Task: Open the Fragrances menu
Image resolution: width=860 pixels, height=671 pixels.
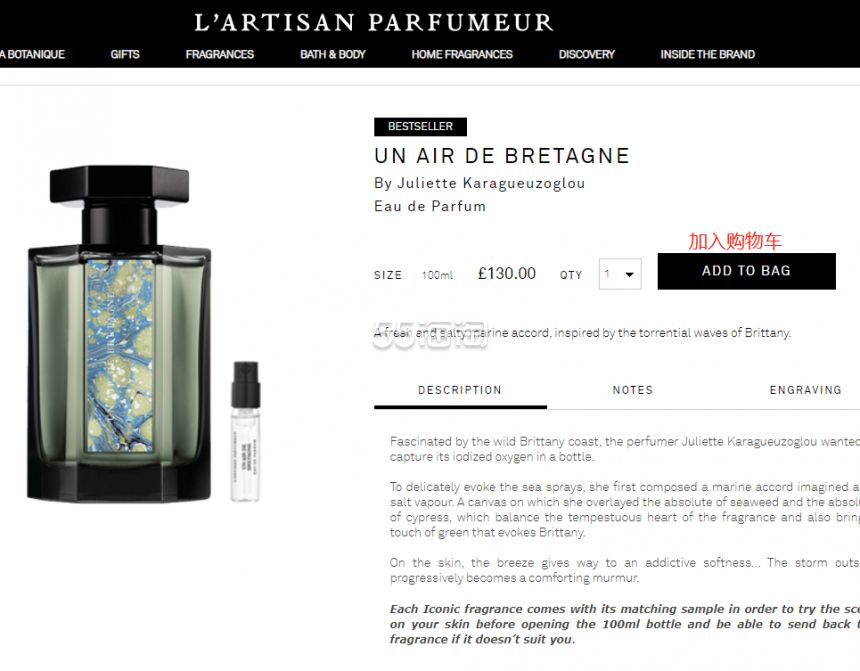Action: pyautogui.click(x=219, y=54)
